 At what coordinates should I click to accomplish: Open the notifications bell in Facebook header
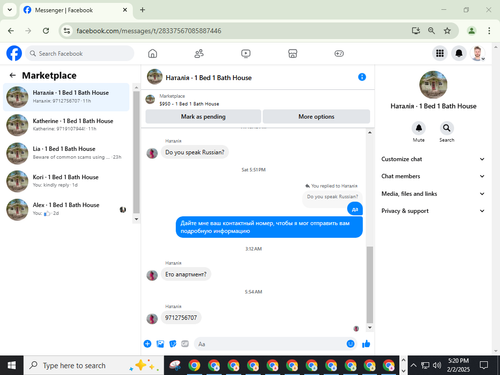point(459,53)
